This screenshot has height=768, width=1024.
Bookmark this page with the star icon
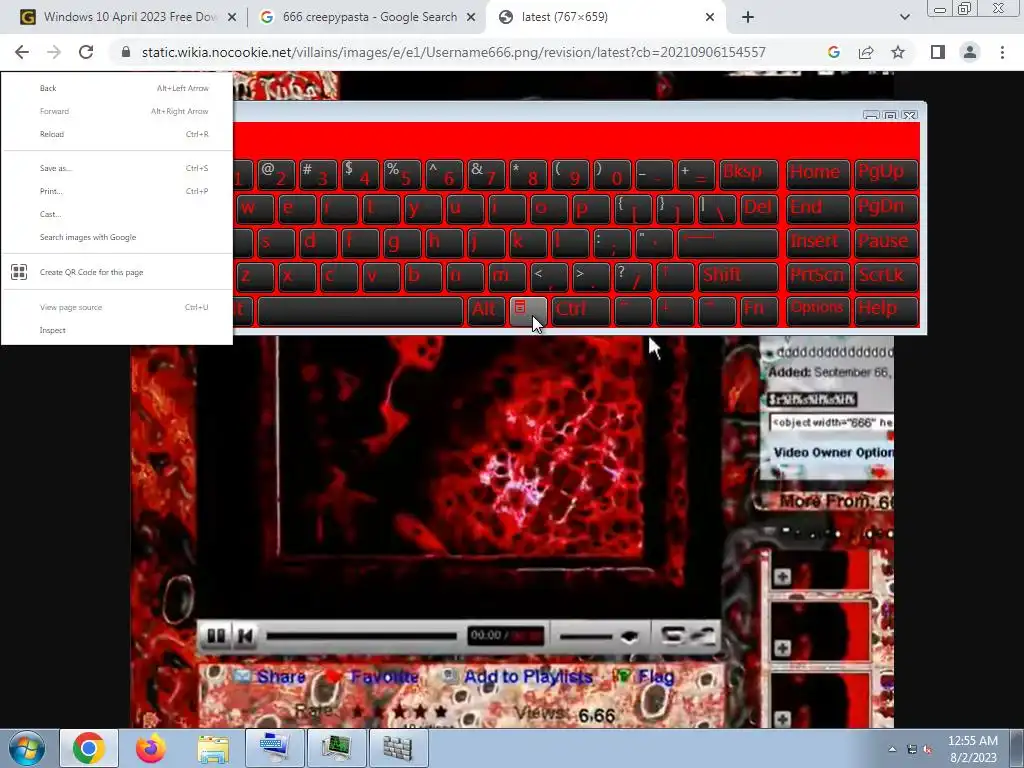898,52
